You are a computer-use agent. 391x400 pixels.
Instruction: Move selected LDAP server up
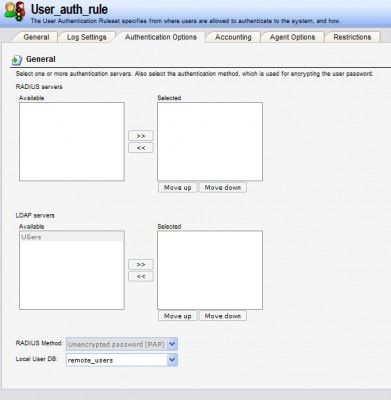178,316
